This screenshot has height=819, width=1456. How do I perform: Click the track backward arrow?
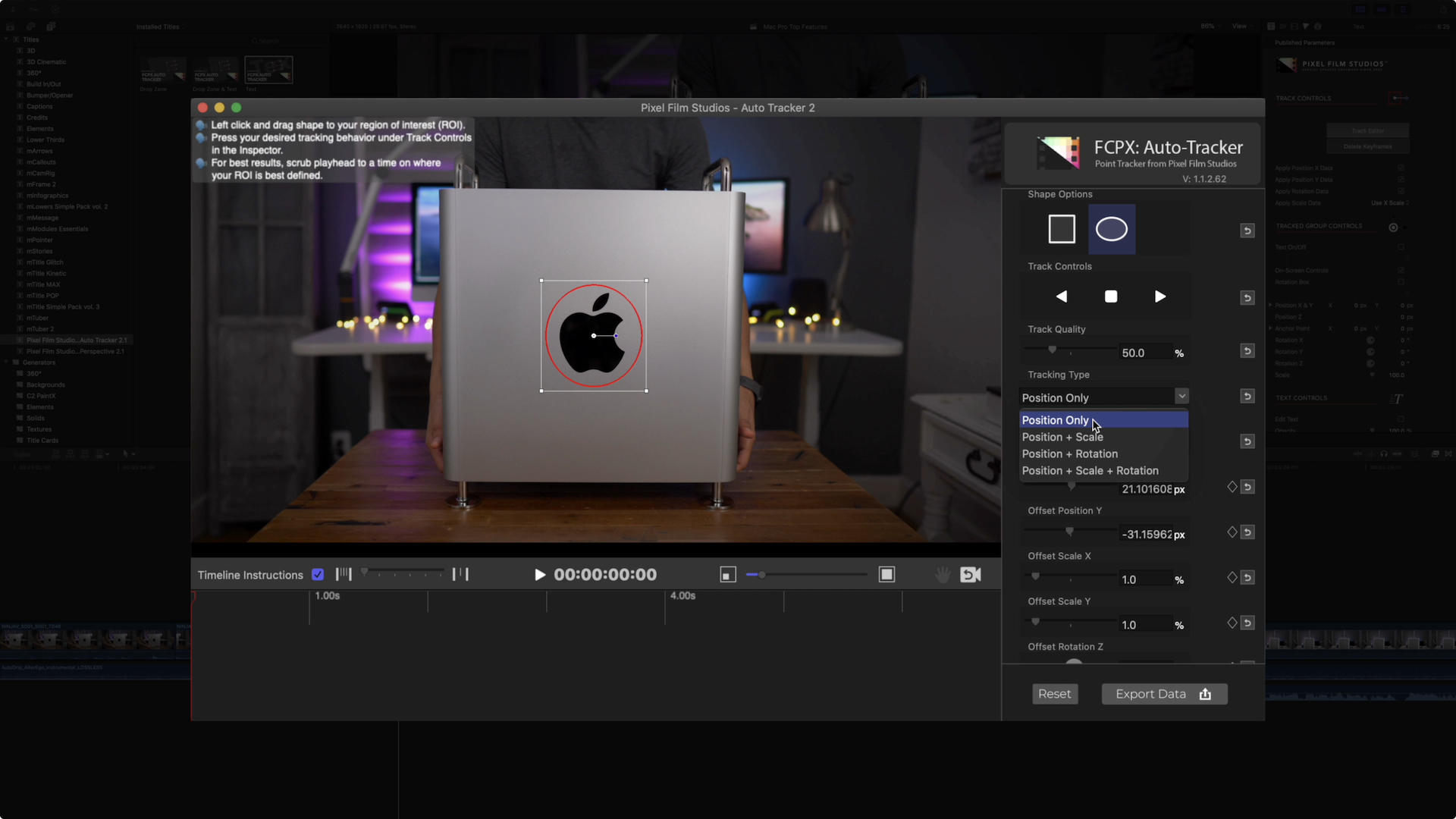[x=1062, y=297]
